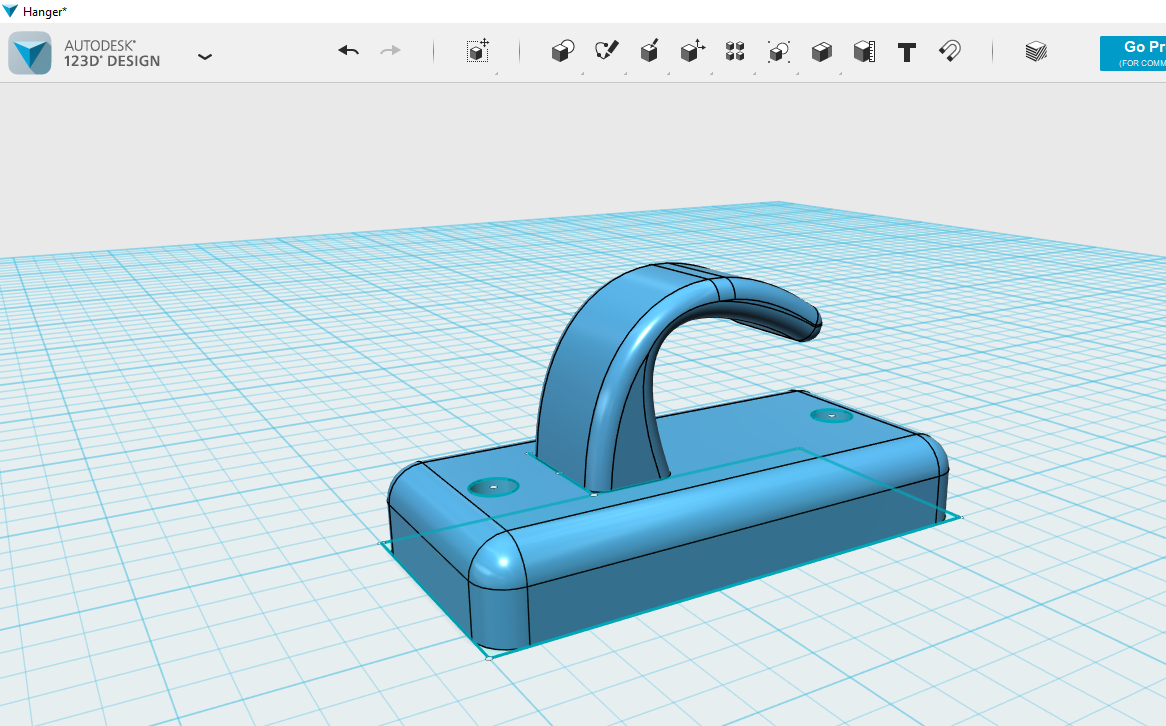Select the right screw hole on base

coord(831,416)
